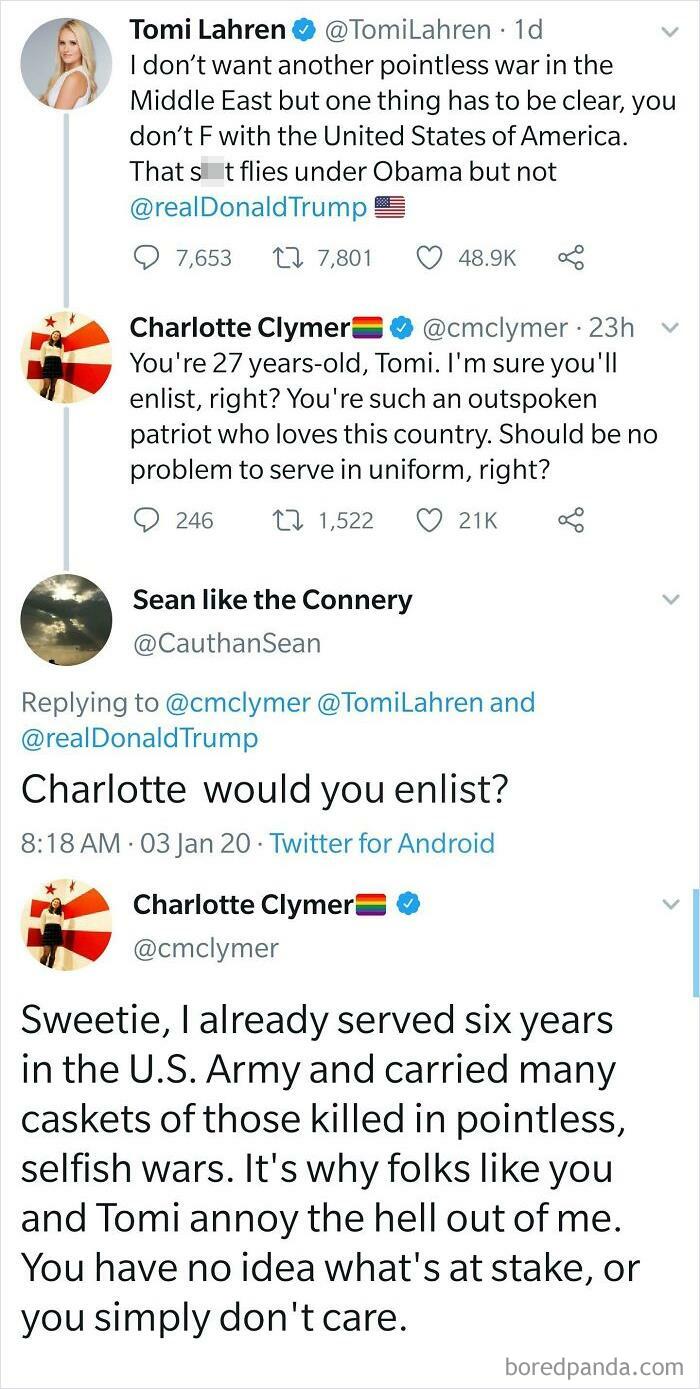700x1389 pixels.
Task: Expand the chevron menu on Charlotte Clymer's reply
Action: [x=670, y=328]
